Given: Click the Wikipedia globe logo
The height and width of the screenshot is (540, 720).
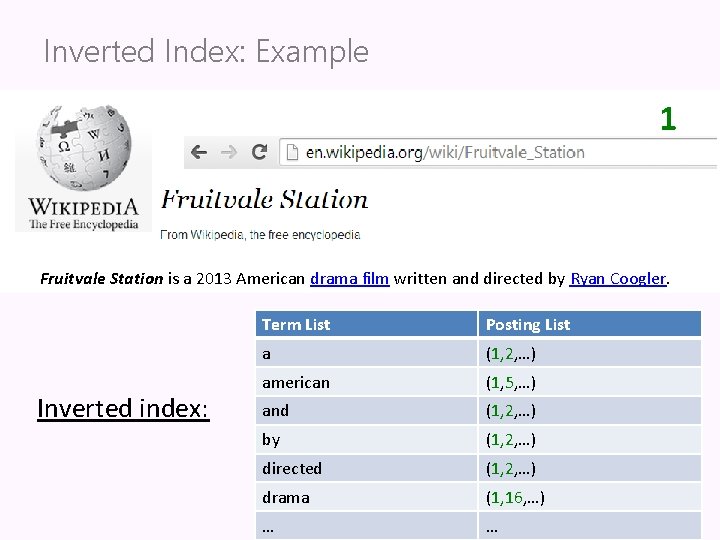Looking at the screenshot, I should (84, 147).
